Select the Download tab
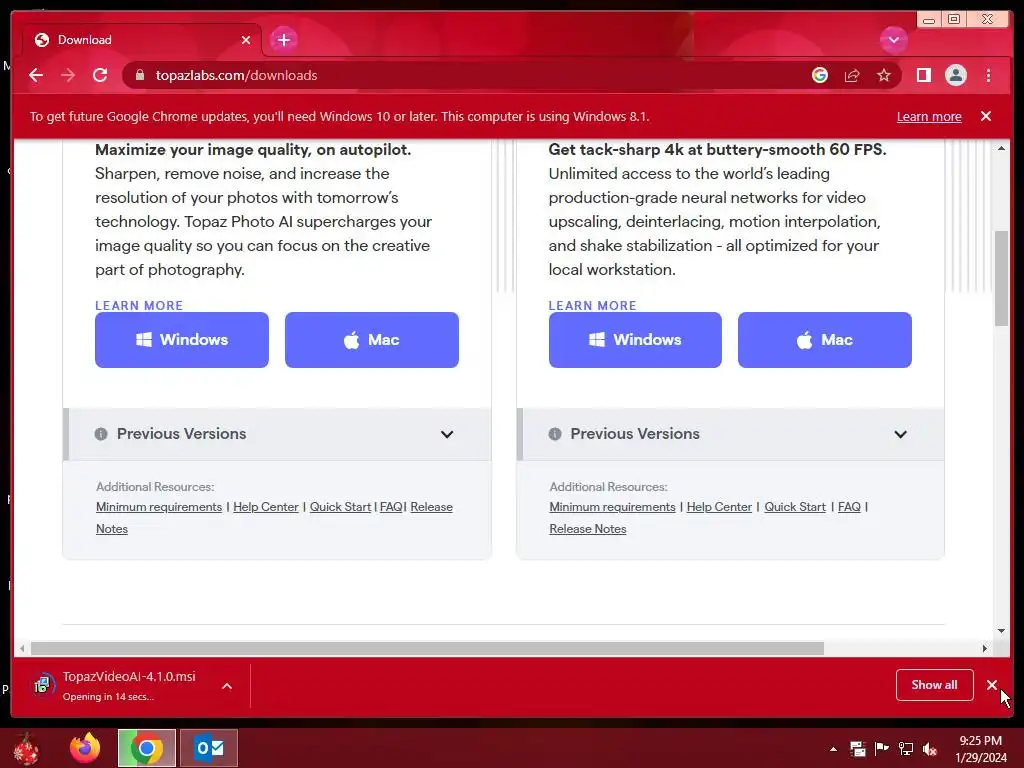 click(x=142, y=40)
